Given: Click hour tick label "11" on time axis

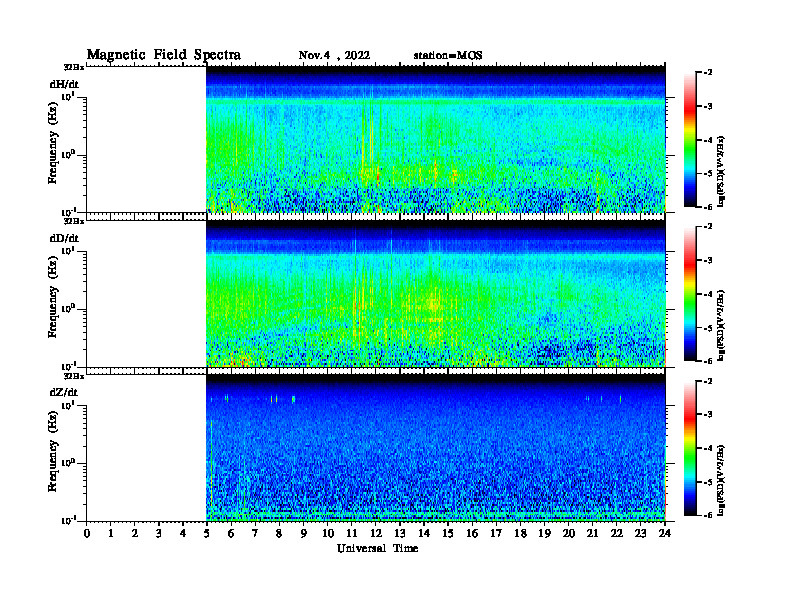Looking at the screenshot, I should pyautogui.click(x=352, y=534).
